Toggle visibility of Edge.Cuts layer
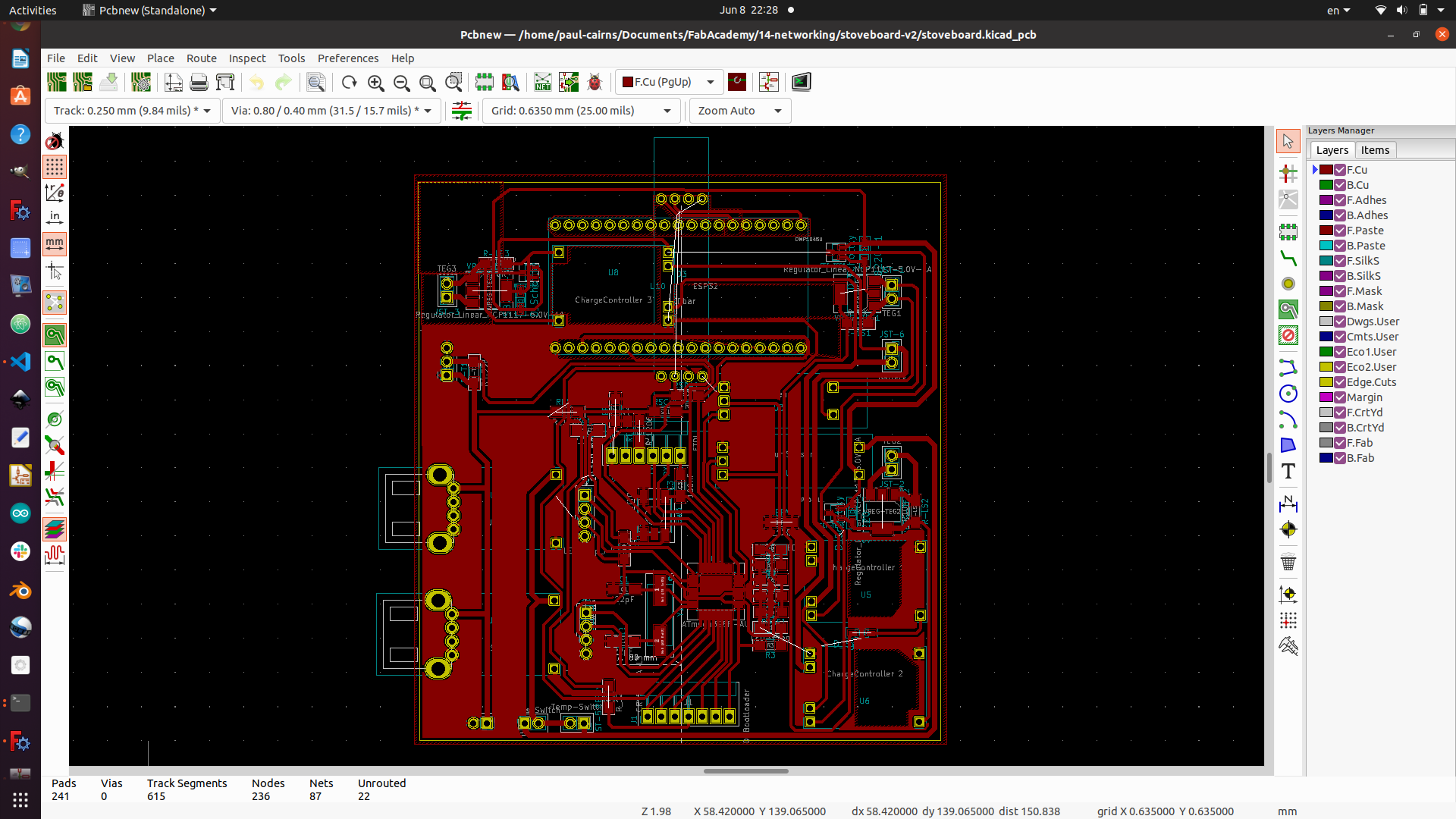 pyautogui.click(x=1340, y=382)
